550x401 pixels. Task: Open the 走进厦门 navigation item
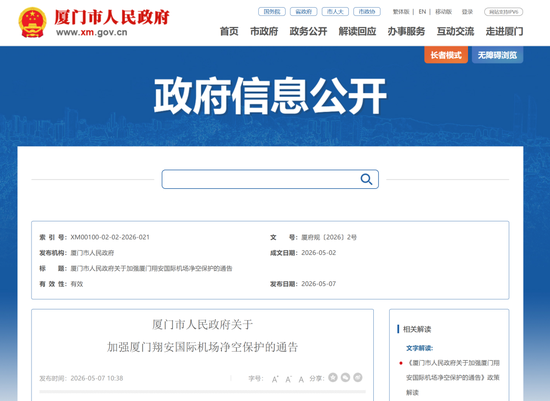tap(504, 32)
